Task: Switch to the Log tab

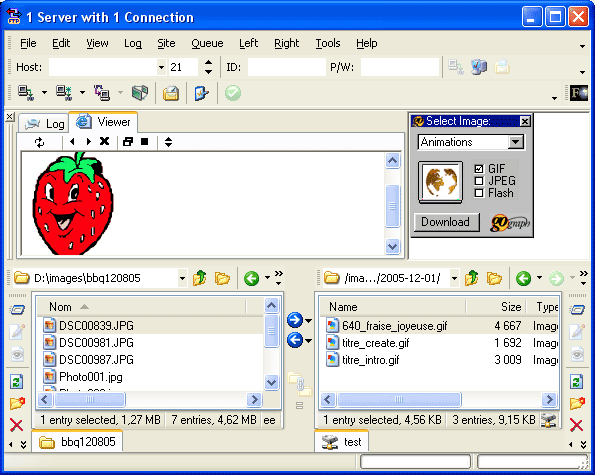Action: tap(44, 124)
